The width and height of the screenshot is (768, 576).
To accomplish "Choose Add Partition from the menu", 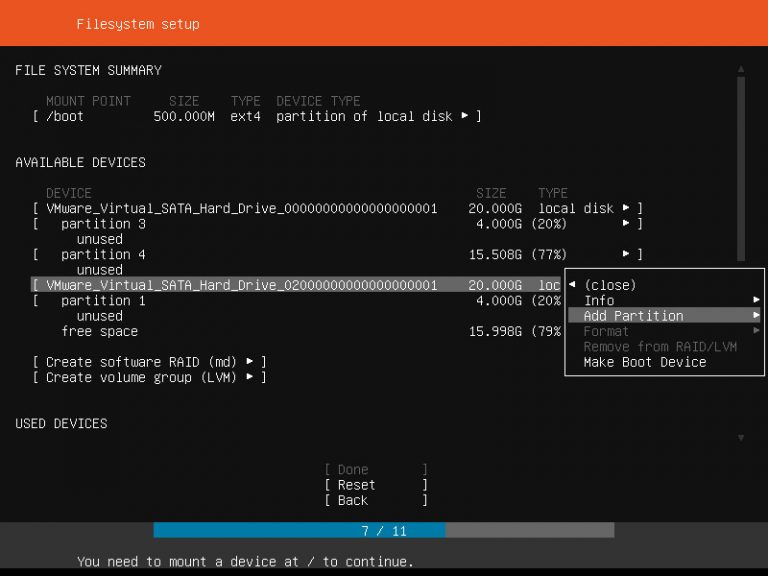I will pos(664,315).
